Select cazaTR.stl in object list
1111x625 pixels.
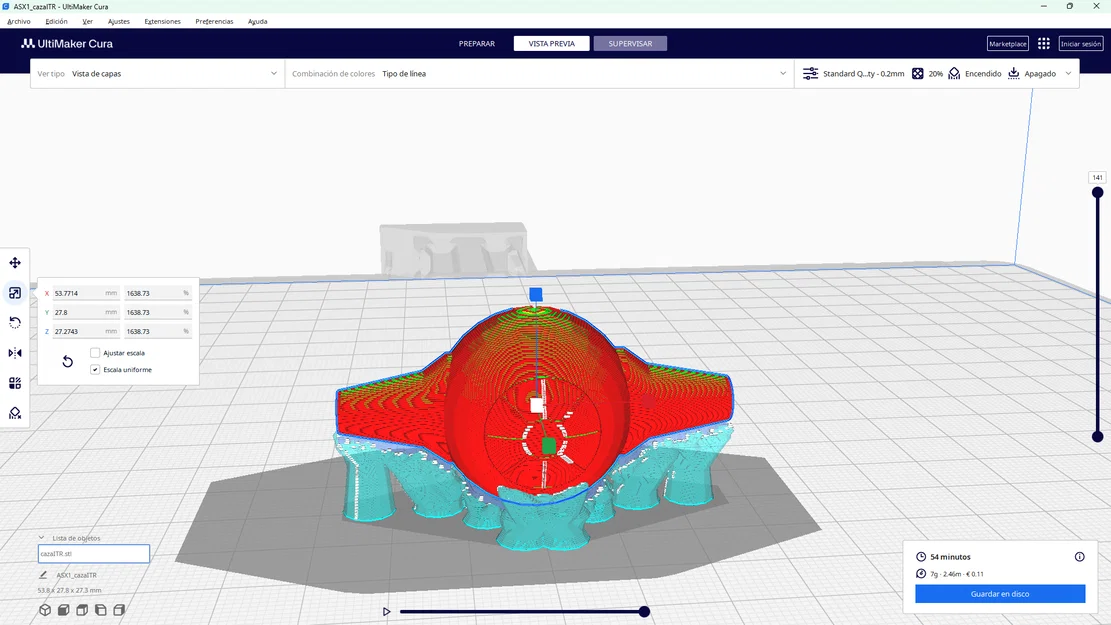pyautogui.click(x=94, y=553)
